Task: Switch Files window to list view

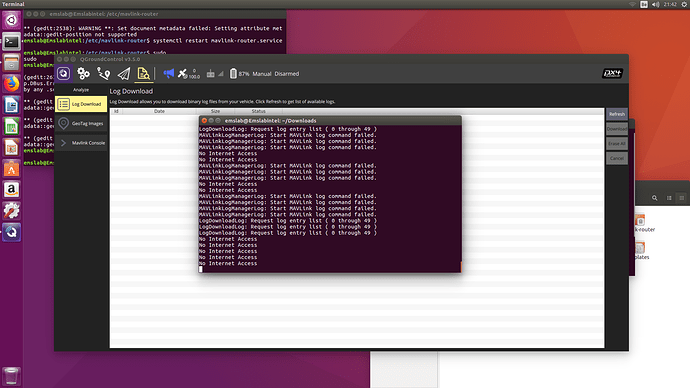Action: click(669, 198)
